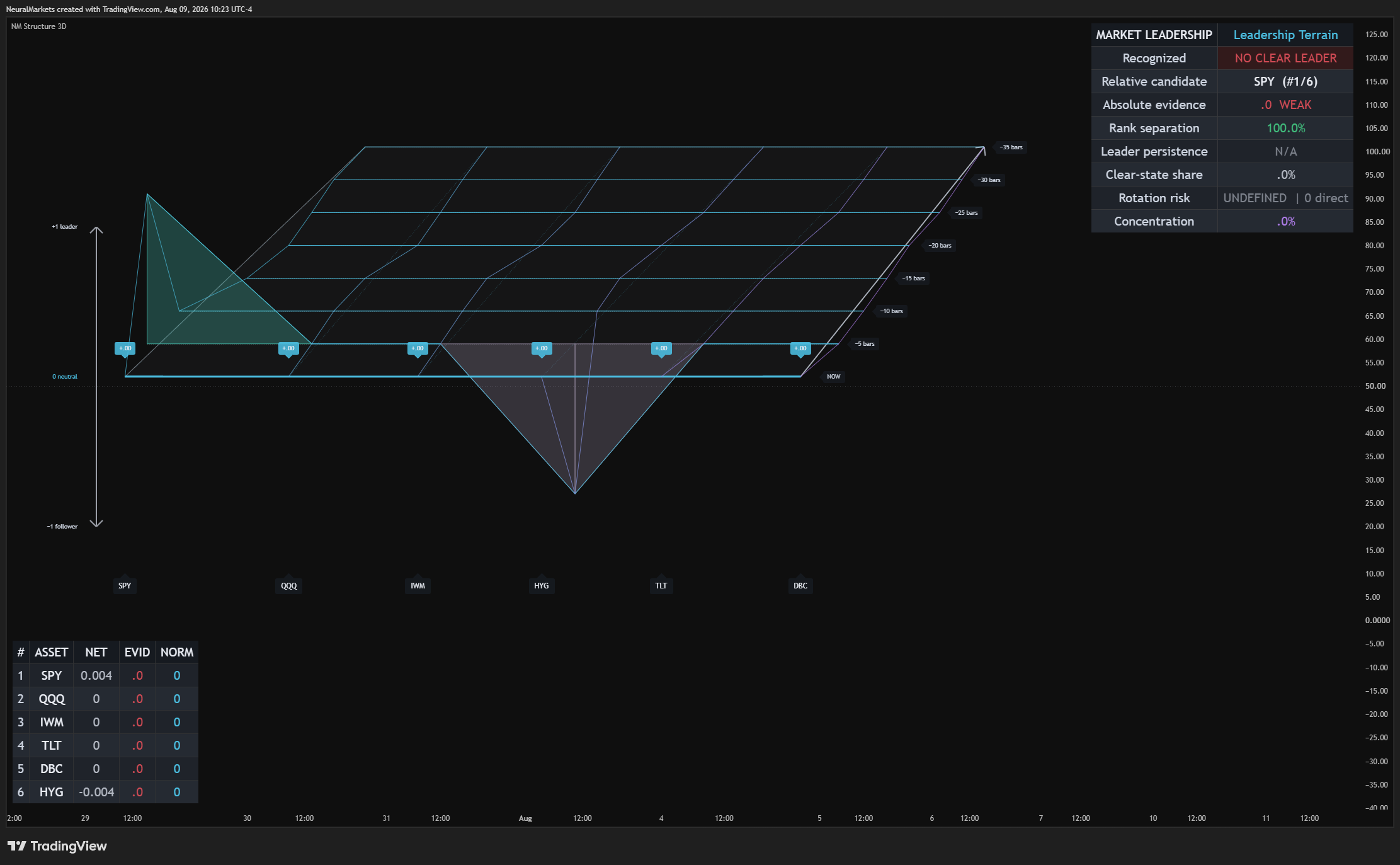The height and width of the screenshot is (865, 1400).
Task: Click the NORM column header in ranking table
Action: coord(177,652)
